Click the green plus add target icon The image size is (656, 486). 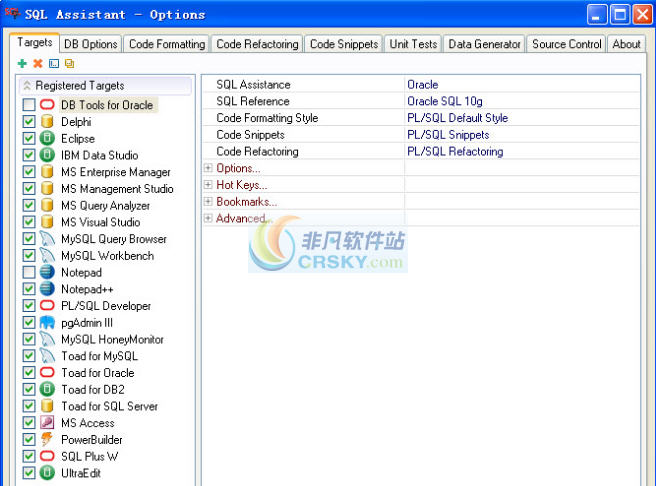click(22, 64)
